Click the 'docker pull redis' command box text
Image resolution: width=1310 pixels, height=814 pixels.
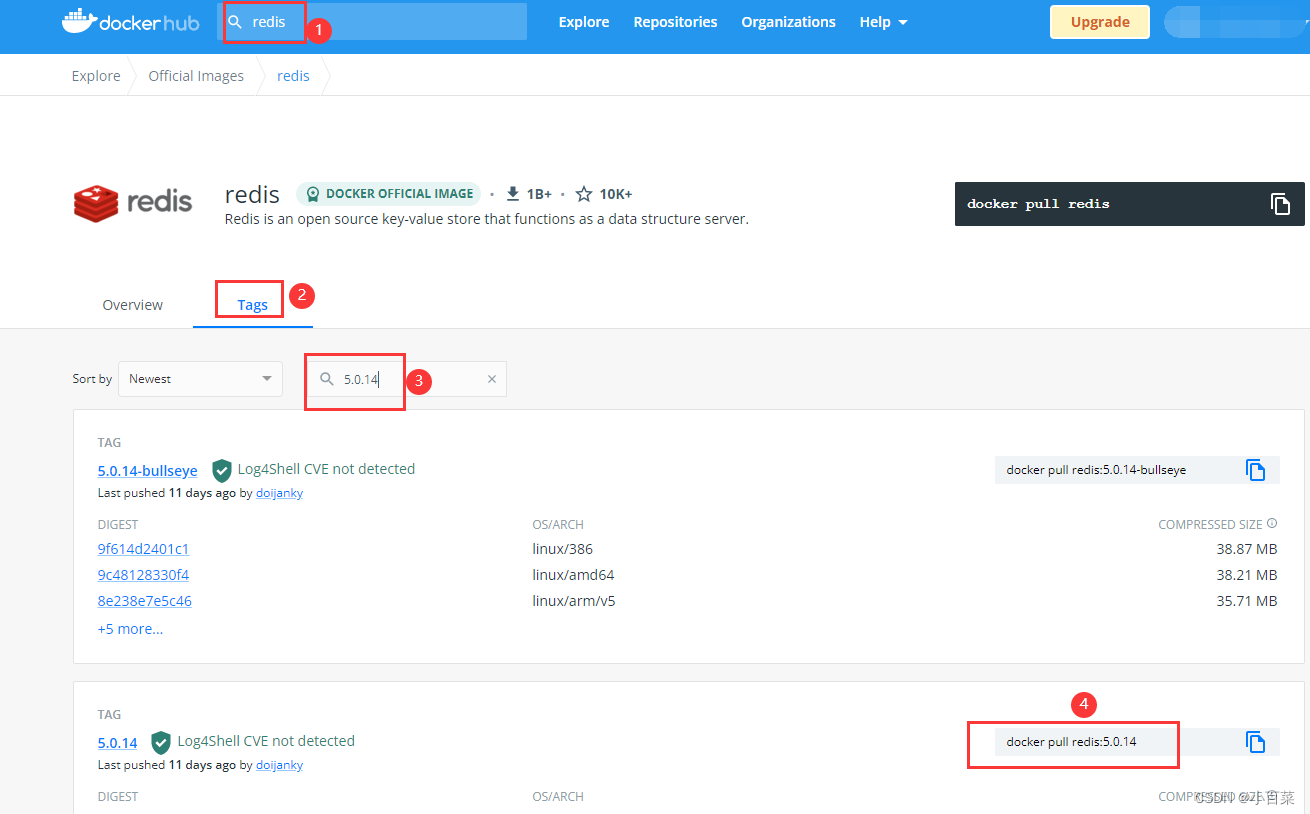pyautogui.click(x=1038, y=204)
